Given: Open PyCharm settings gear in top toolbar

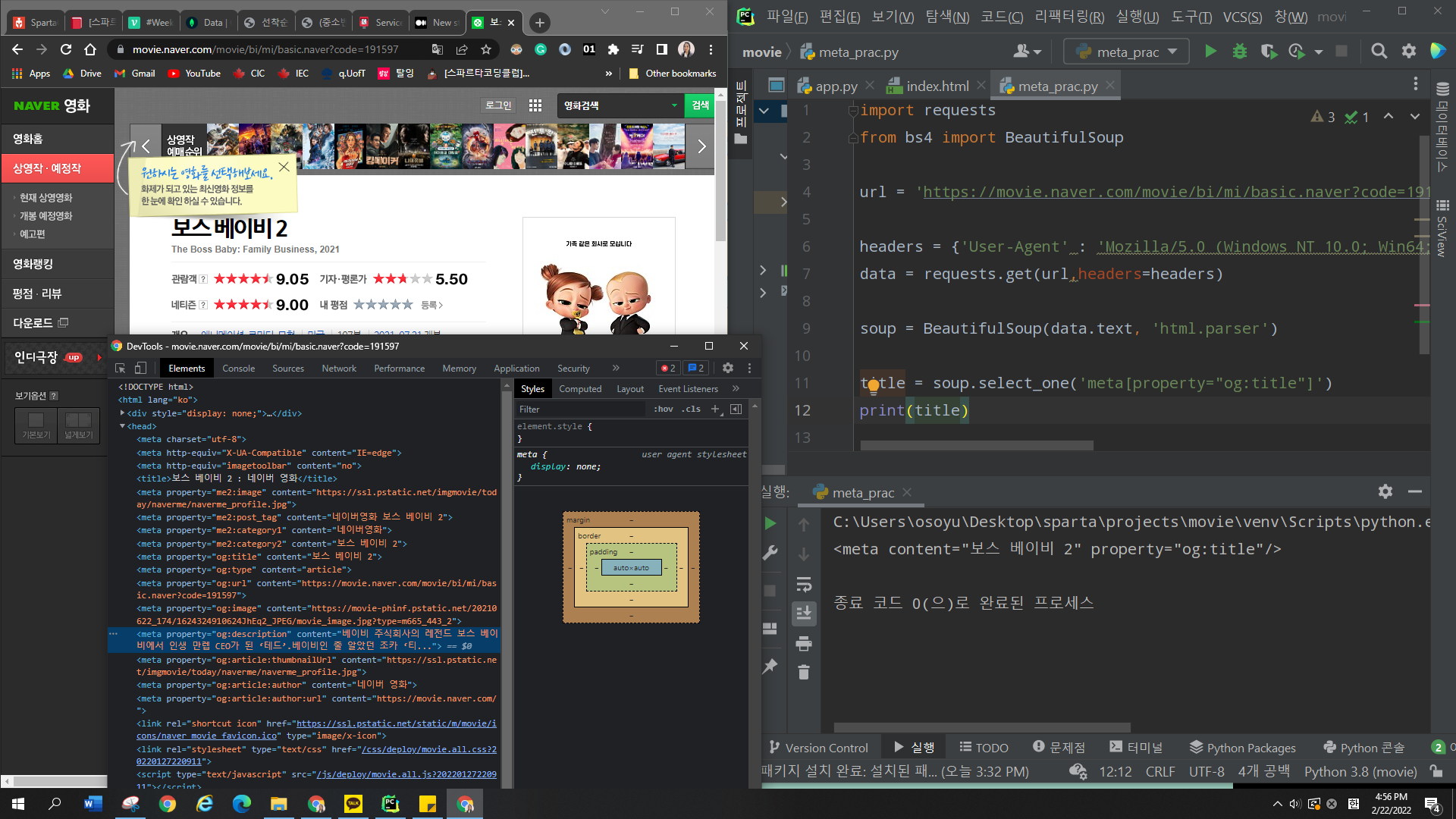Looking at the screenshot, I should pos(1408,52).
